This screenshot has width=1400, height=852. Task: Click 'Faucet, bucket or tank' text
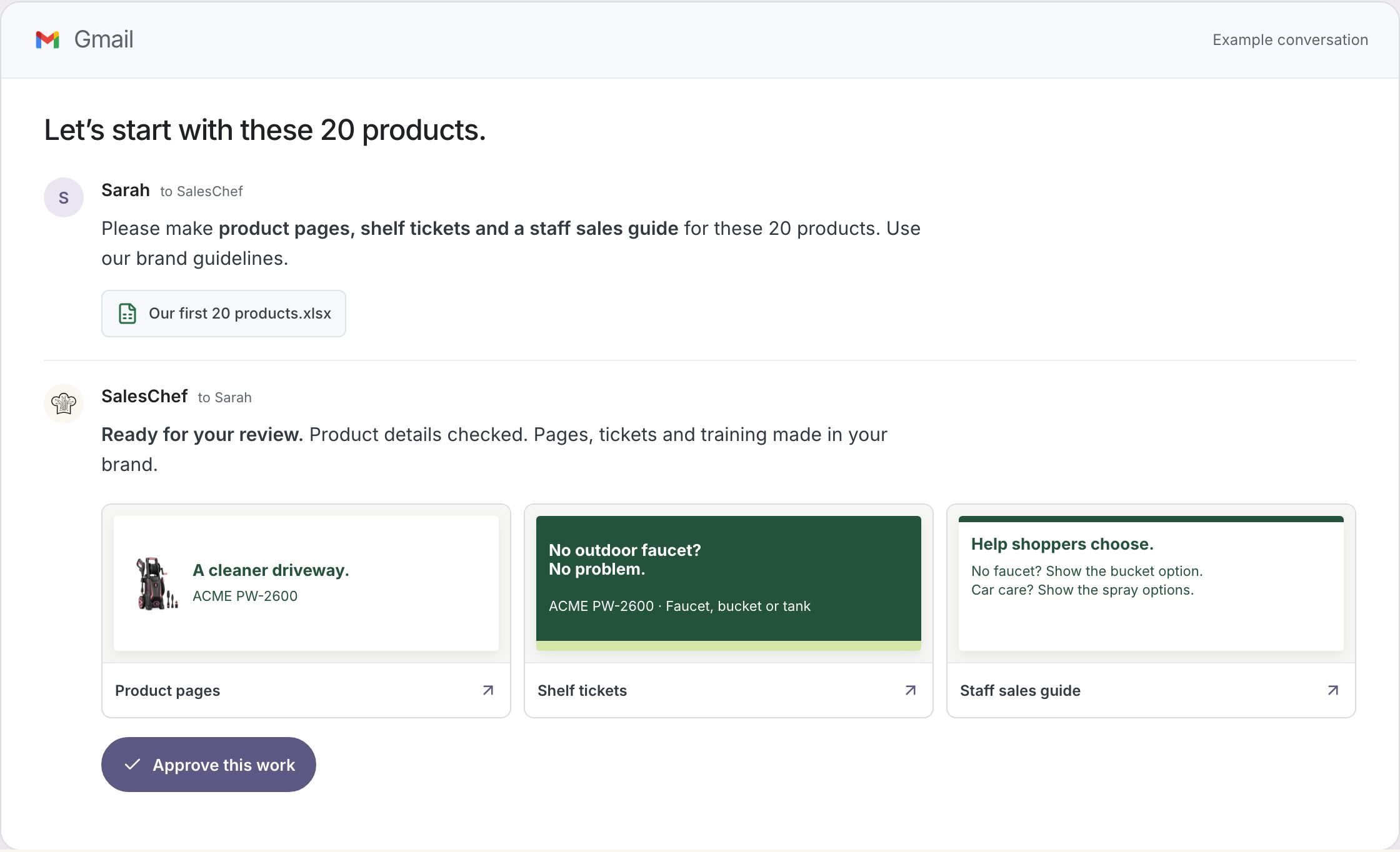(738, 606)
